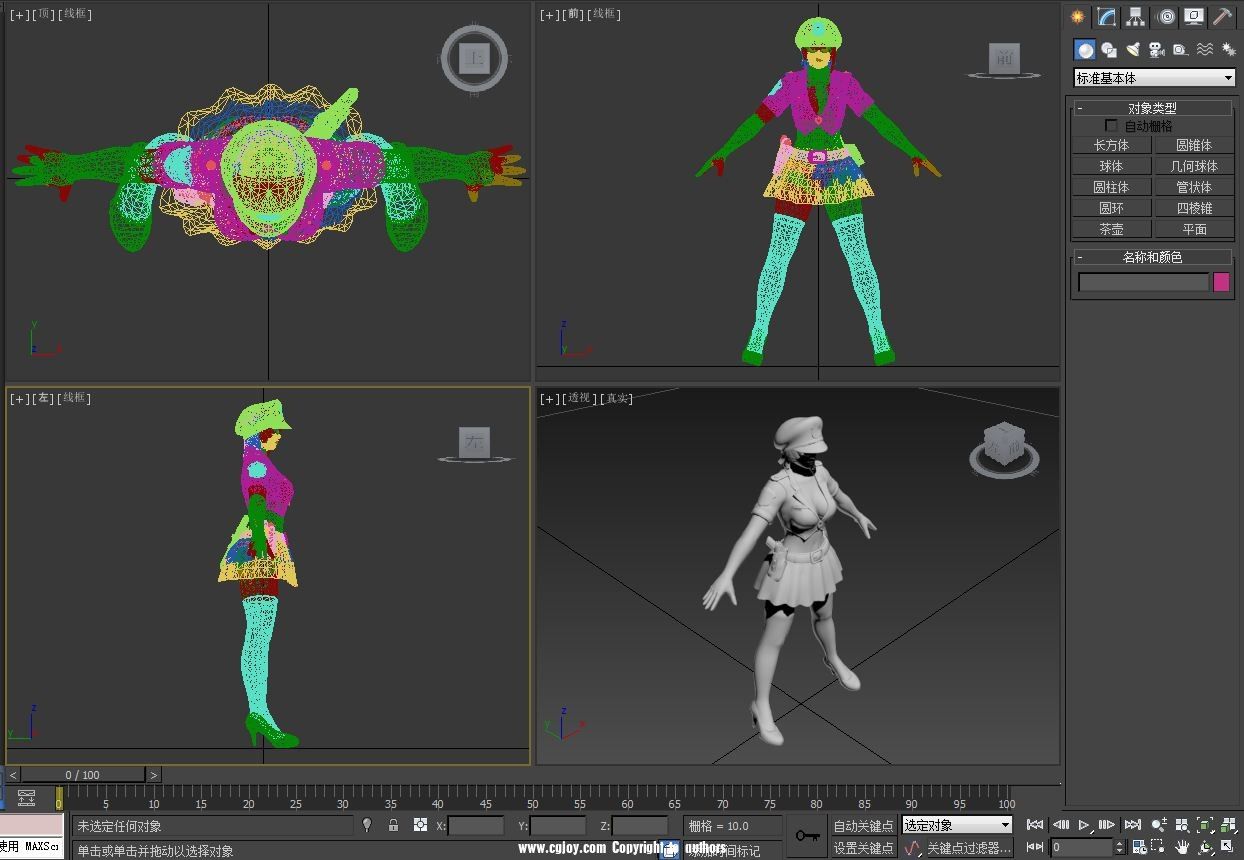Click the Zoom Extents Selected tool
This screenshot has height=860, width=1244.
(x=1205, y=825)
